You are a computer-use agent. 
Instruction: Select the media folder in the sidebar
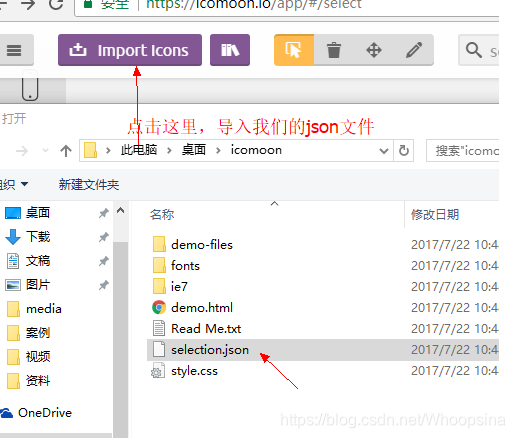pos(44,309)
